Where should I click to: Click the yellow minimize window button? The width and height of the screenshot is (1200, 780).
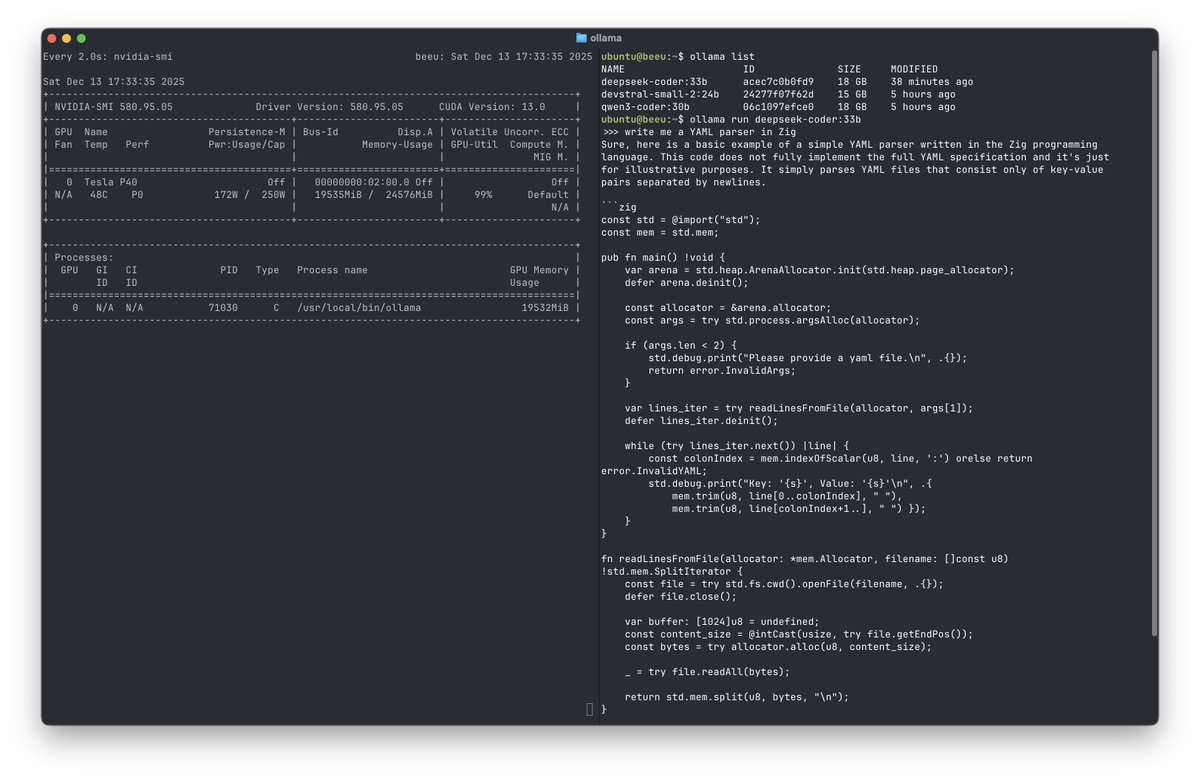tap(67, 38)
